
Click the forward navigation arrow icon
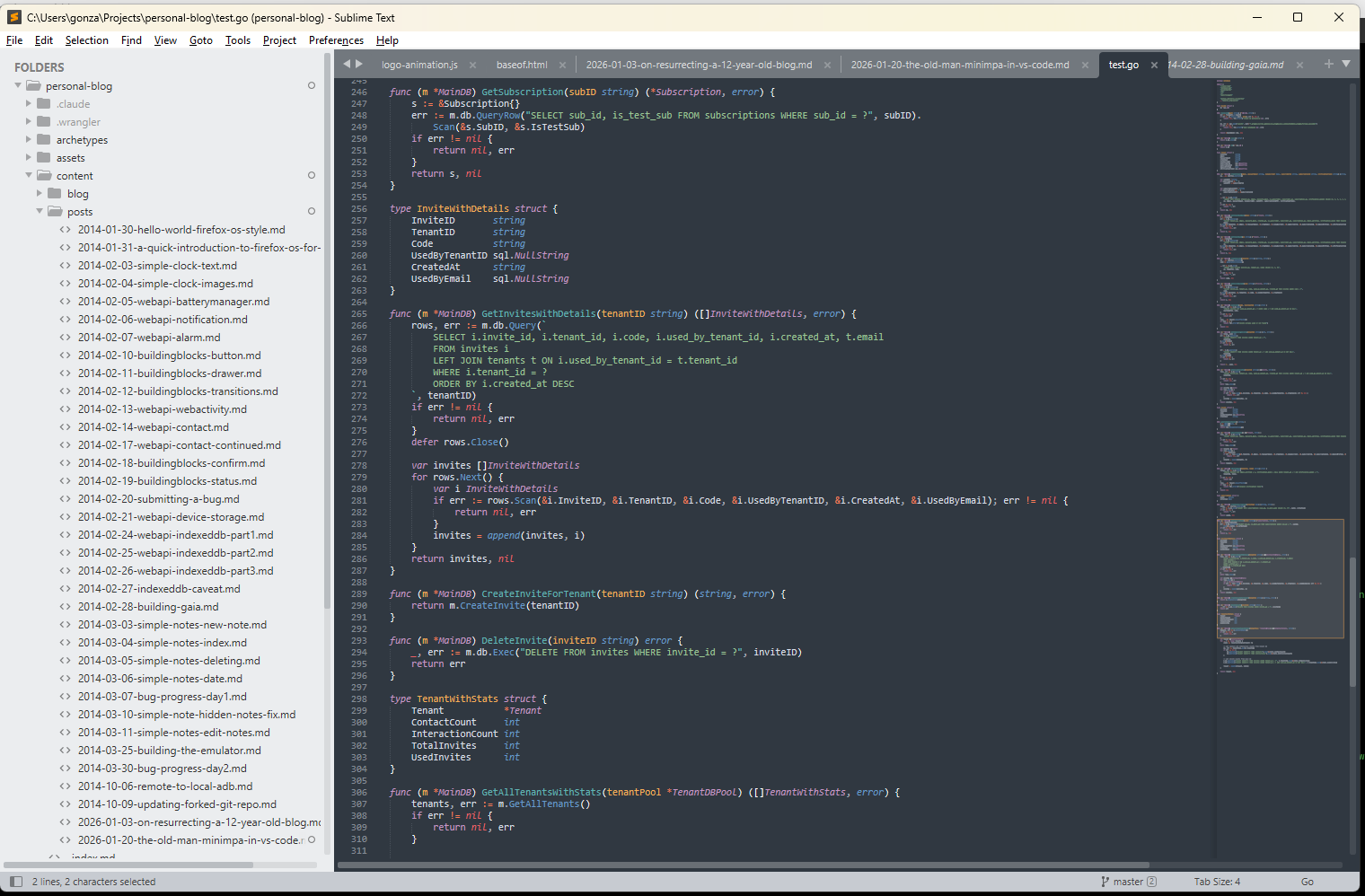click(x=358, y=64)
